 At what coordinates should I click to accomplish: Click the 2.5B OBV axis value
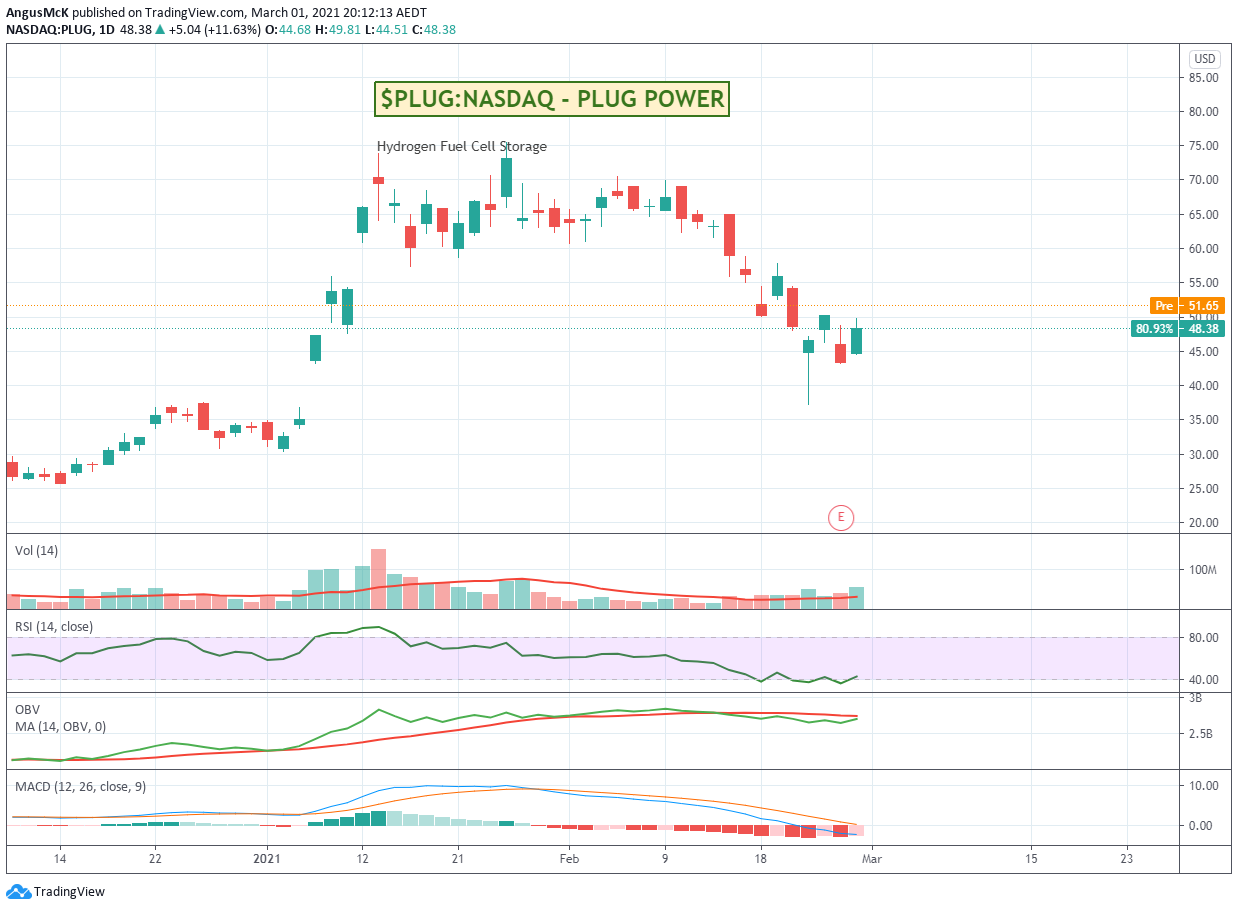(x=1203, y=734)
